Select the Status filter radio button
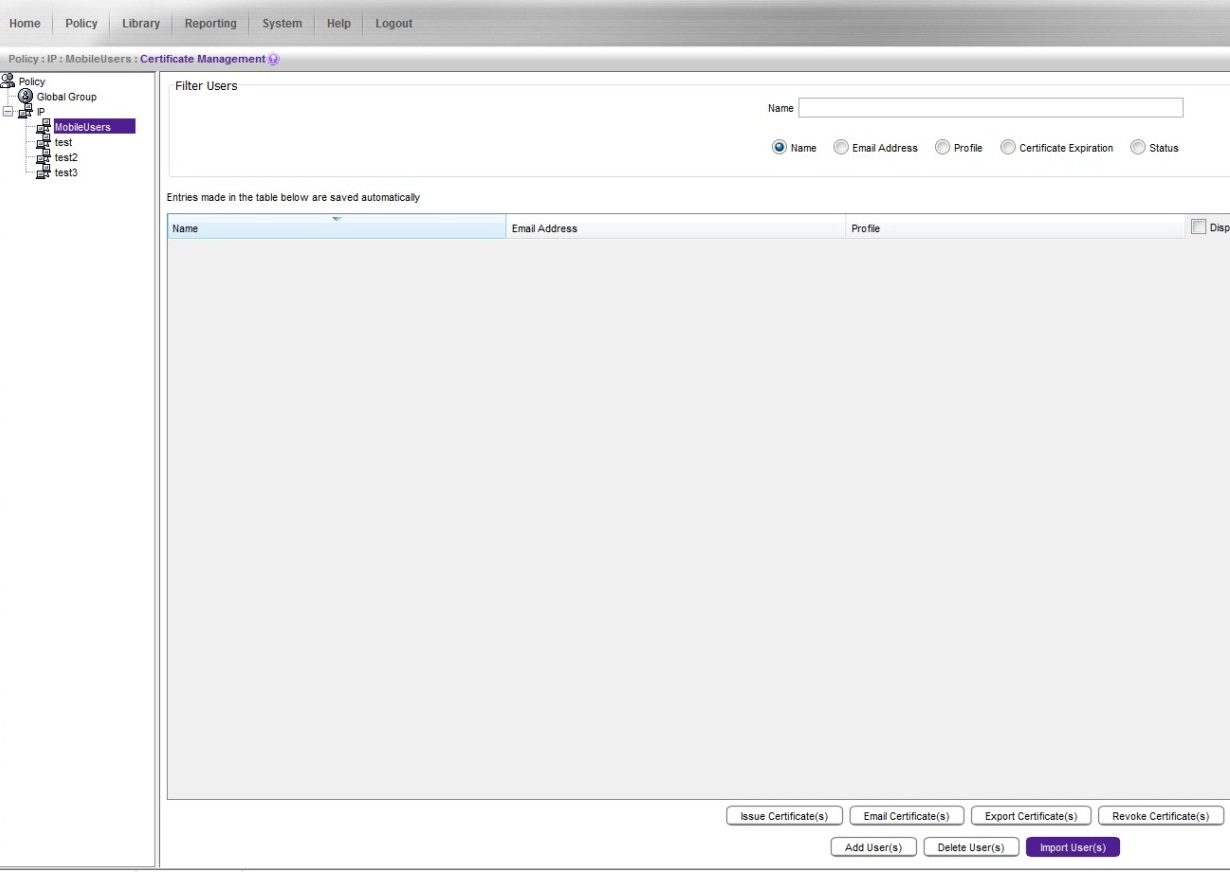1230x872 pixels. tap(1138, 148)
